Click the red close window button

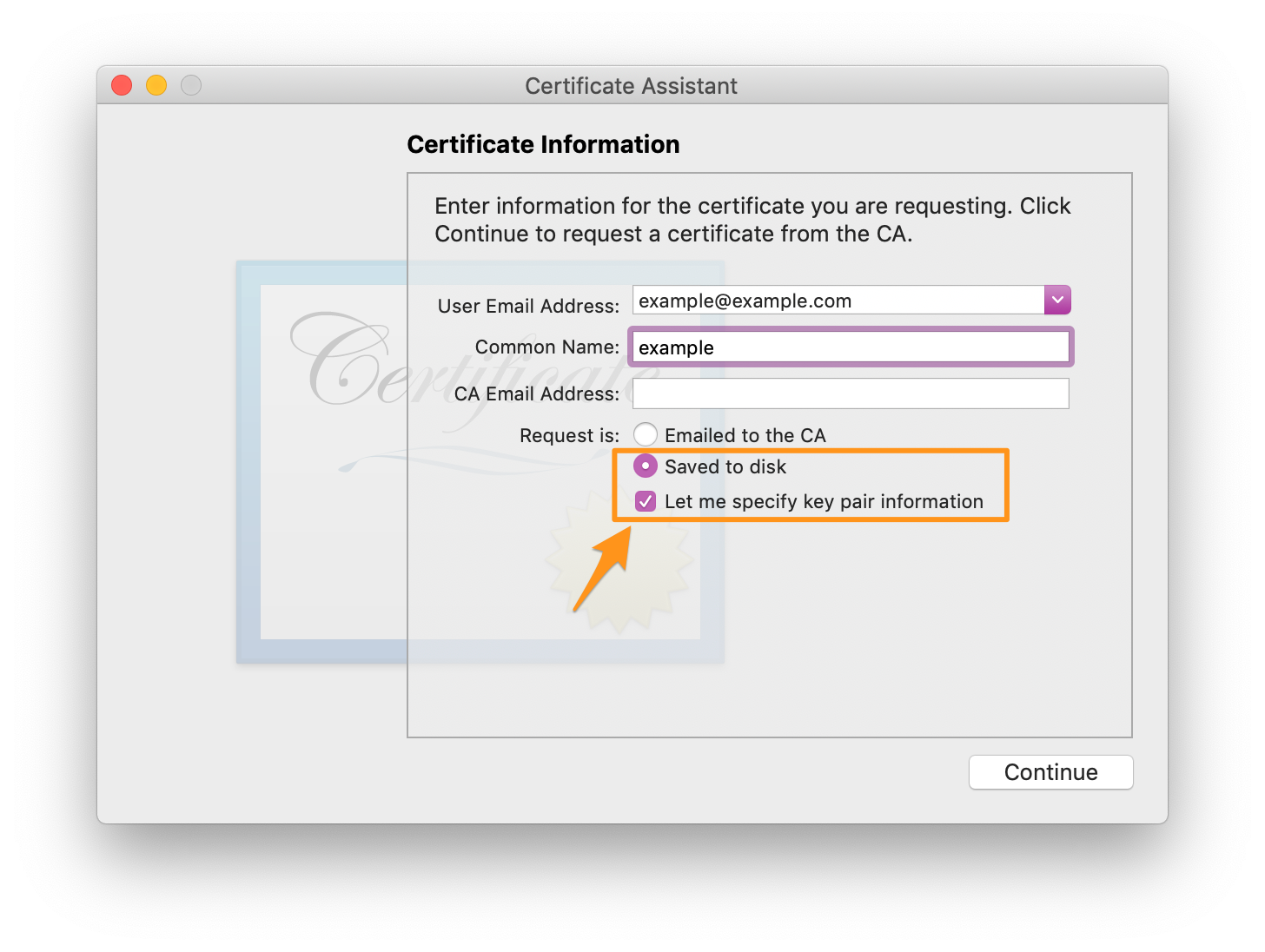click(x=122, y=85)
